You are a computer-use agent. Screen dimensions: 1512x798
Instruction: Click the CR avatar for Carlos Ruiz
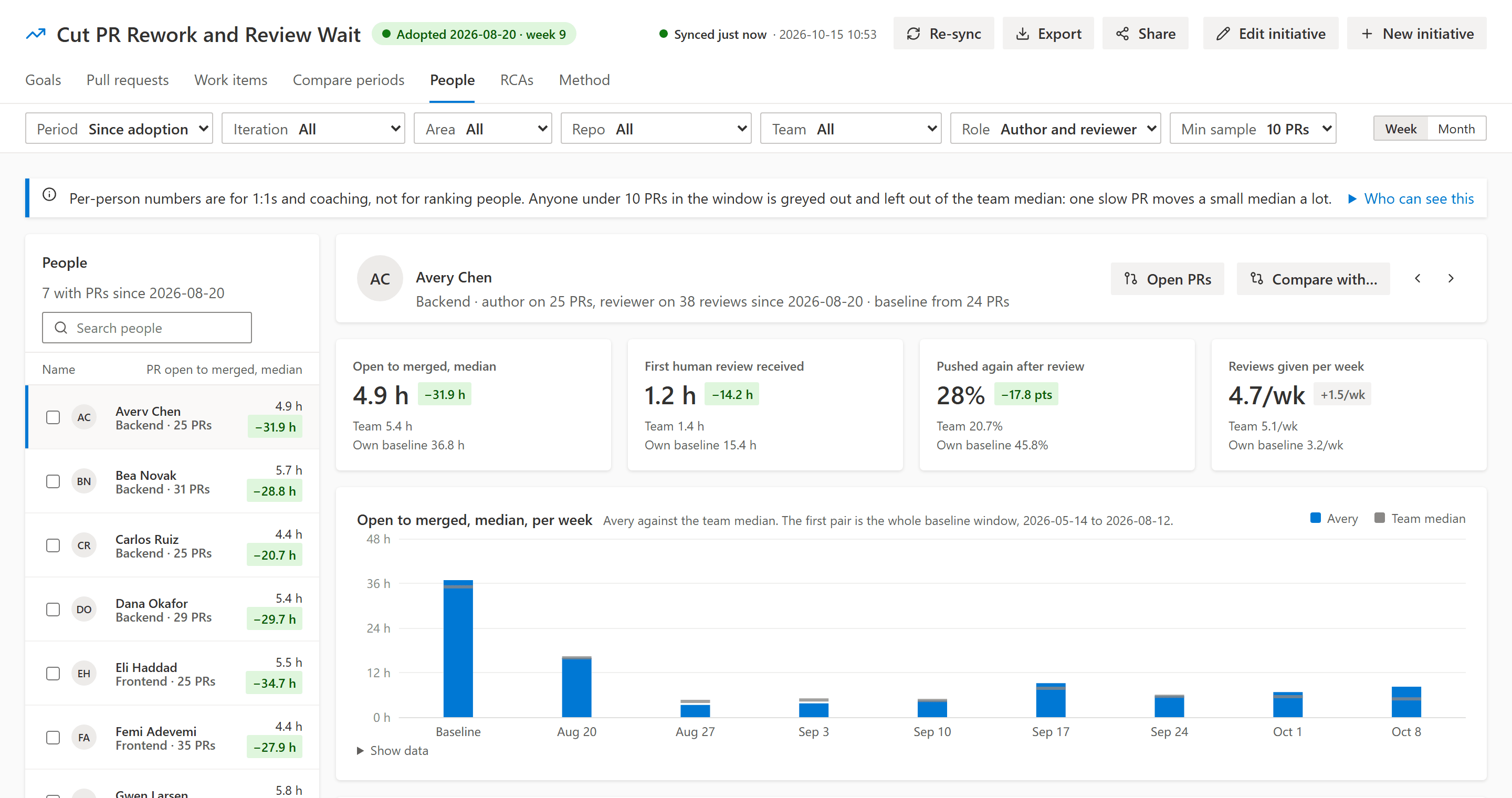84,545
